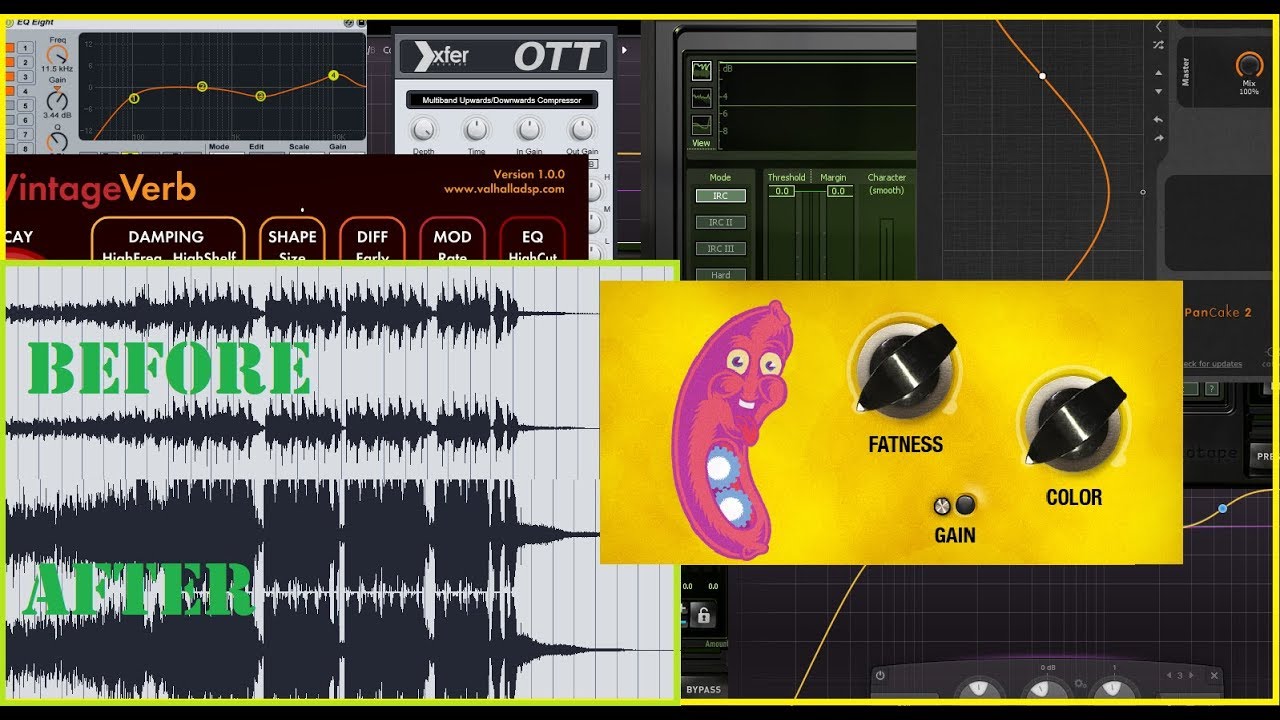Image resolution: width=1280 pixels, height=720 pixels.
Task: Click the OTT Depth knob
Action: tap(424, 129)
